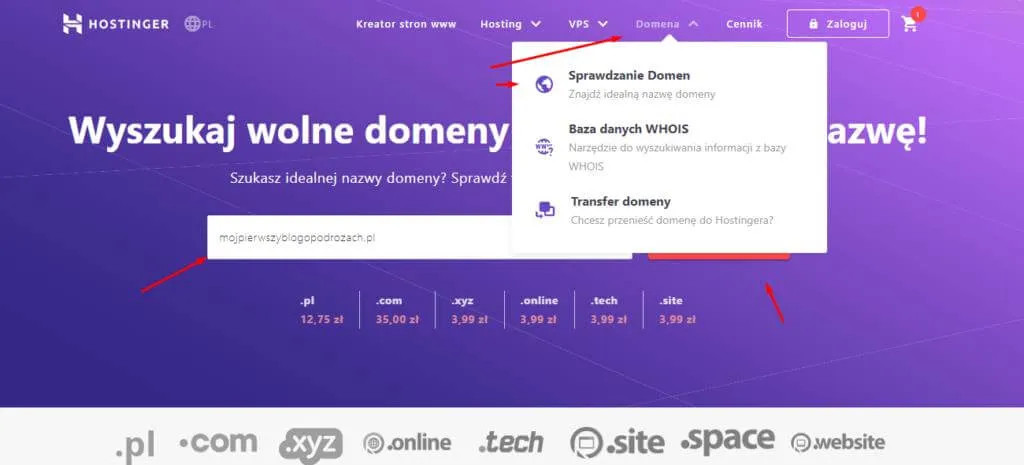Click the WHOIS database icon
Viewport: 1024px width, 465px height.
pyautogui.click(x=544, y=147)
